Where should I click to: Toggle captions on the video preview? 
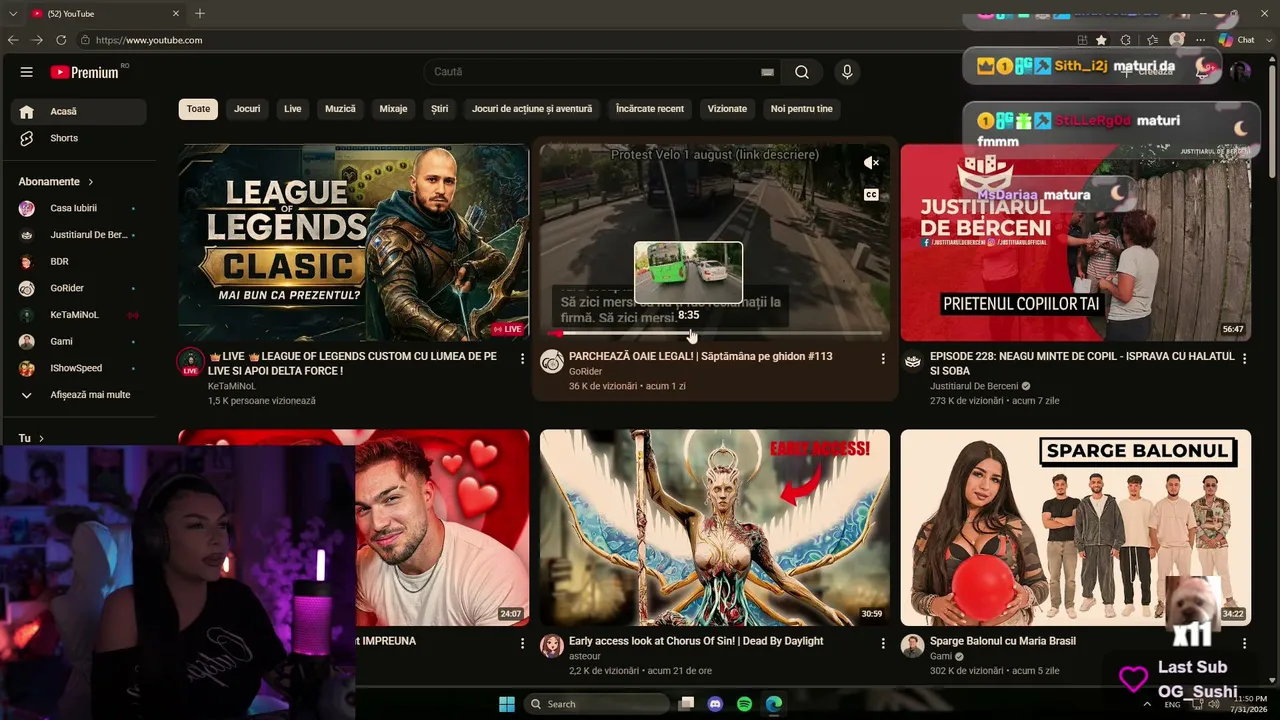pyautogui.click(x=871, y=195)
